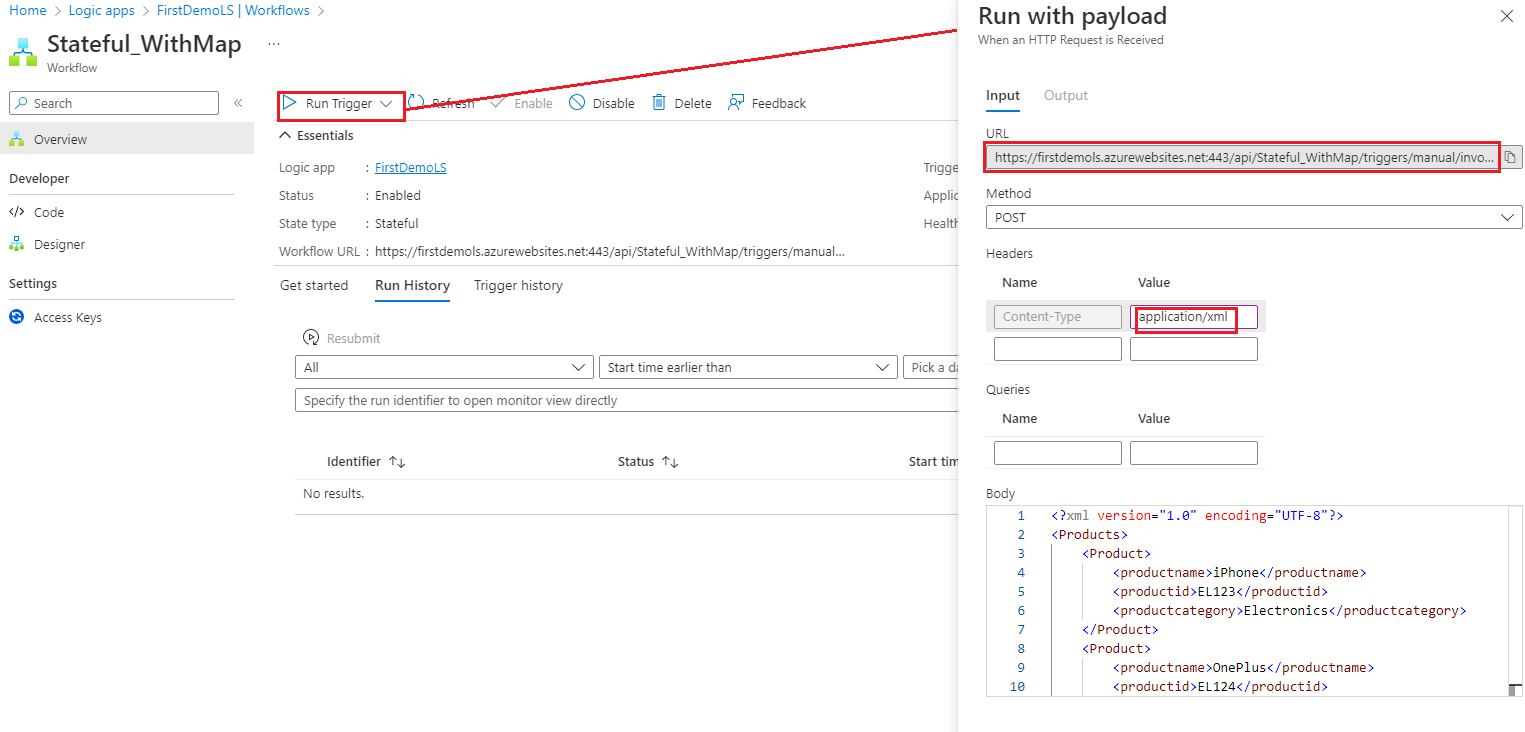Click the Content-Type header name field

(x=1058, y=317)
